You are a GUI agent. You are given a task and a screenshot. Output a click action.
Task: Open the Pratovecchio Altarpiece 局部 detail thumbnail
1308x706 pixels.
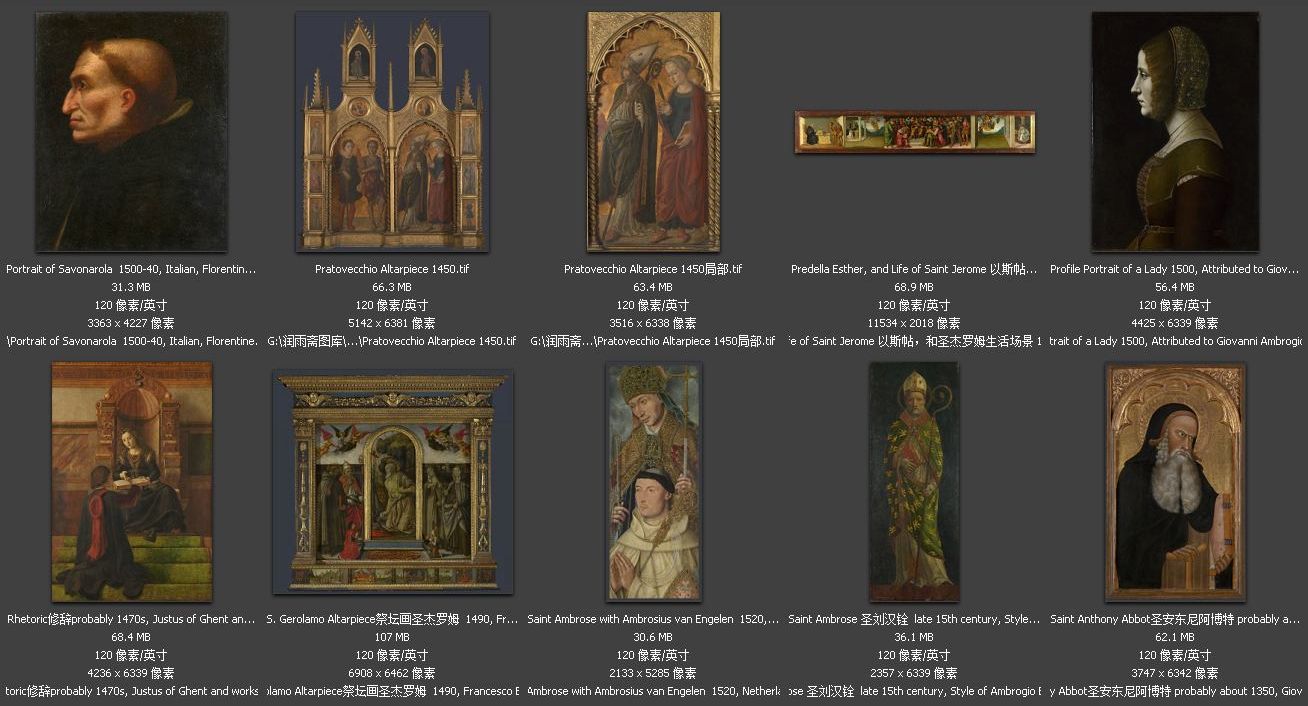[653, 132]
